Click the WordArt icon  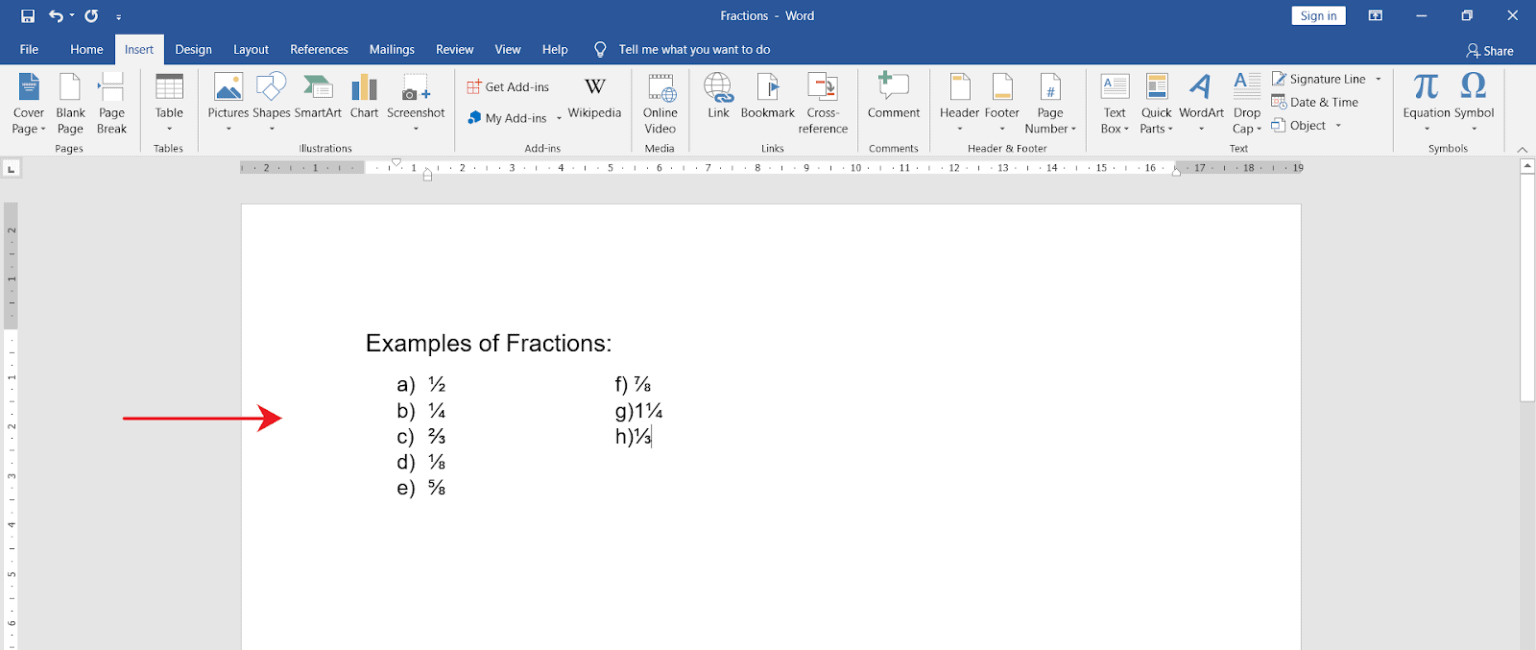(1201, 97)
